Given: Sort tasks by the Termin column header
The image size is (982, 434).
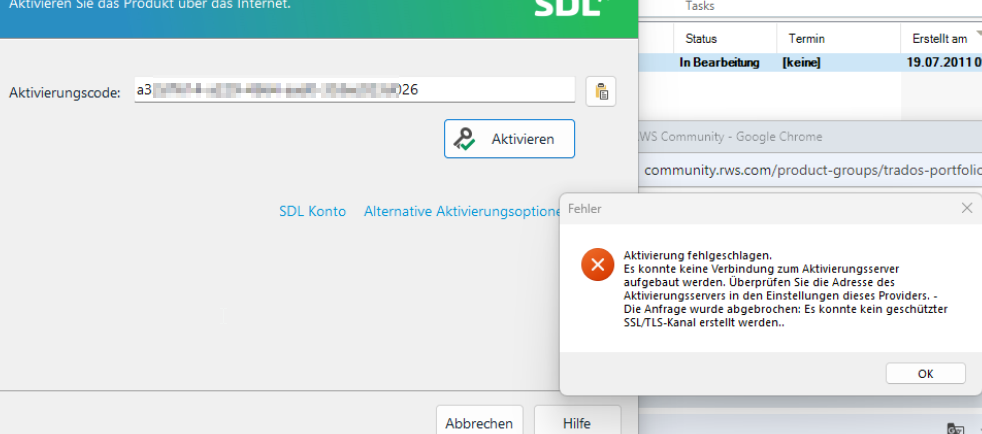Looking at the screenshot, I should click(839, 39).
